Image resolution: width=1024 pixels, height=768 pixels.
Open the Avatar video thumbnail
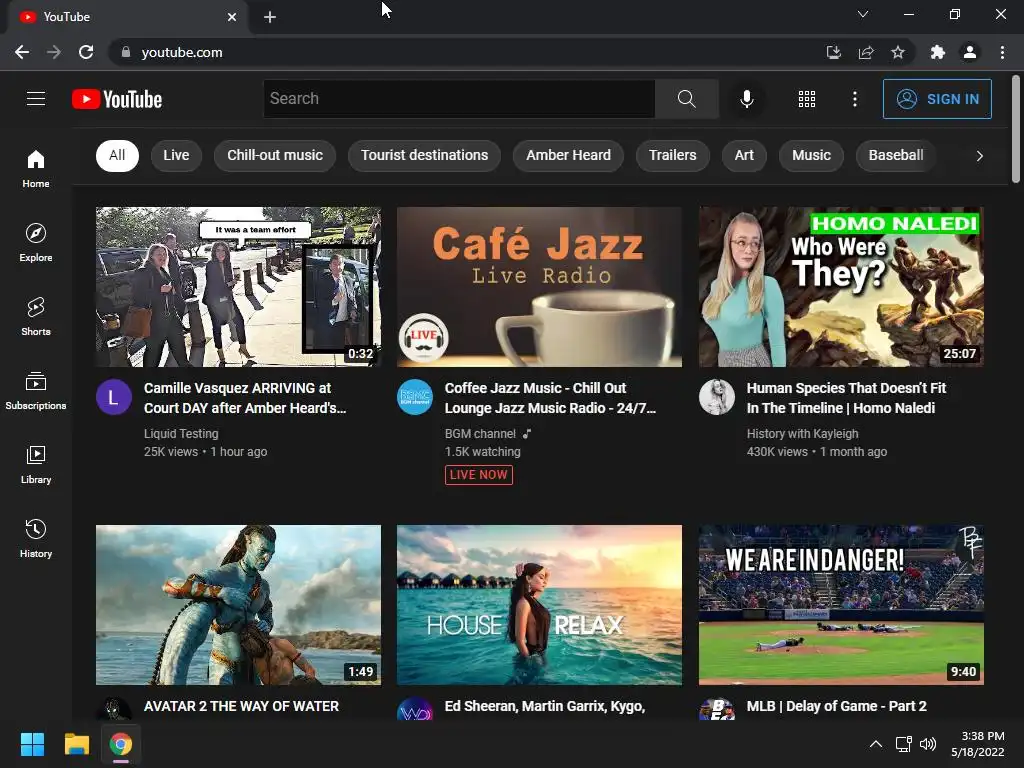click(x=238, y=605)
